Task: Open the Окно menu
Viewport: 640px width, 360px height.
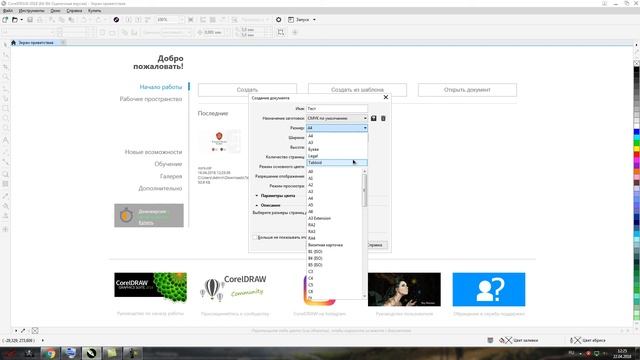Action: click(55, 11)
